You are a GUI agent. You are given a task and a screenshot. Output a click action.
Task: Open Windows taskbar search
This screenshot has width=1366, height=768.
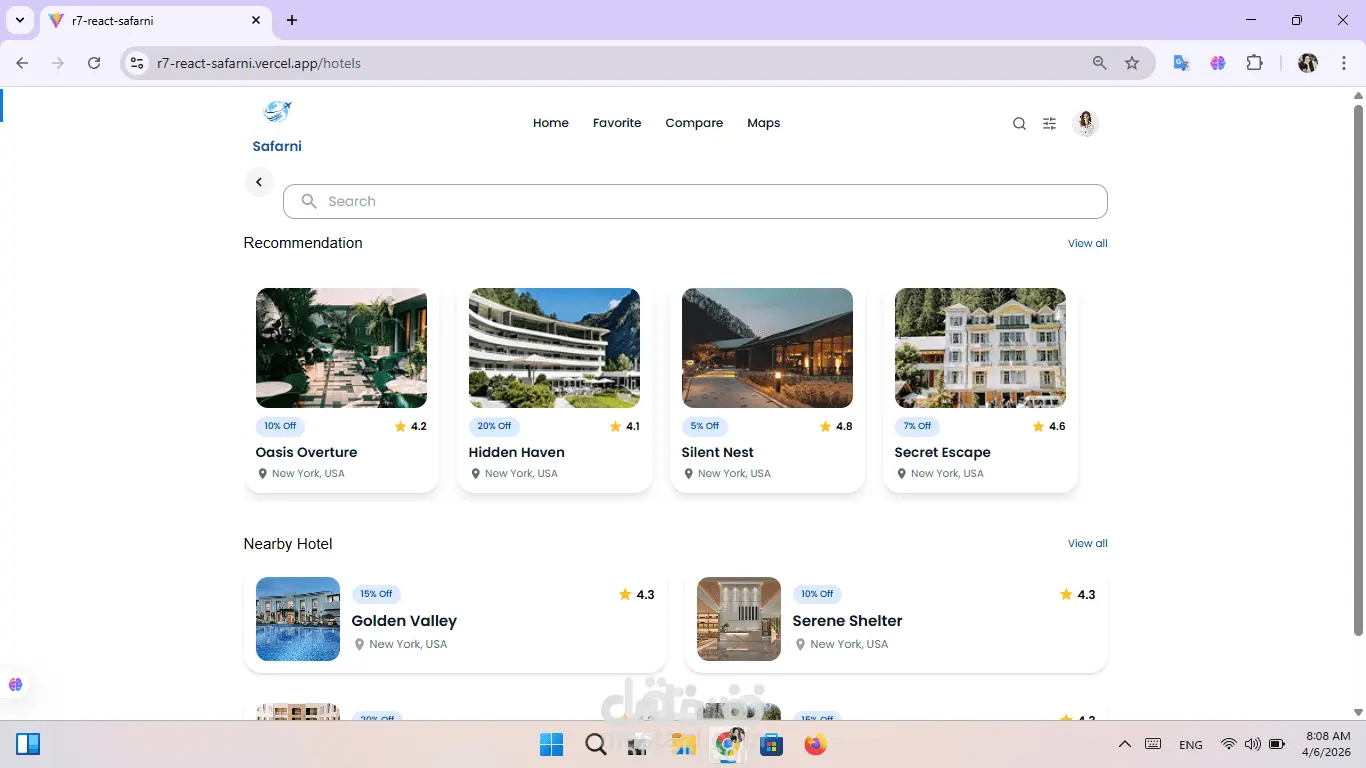click(x=596, y=745)
